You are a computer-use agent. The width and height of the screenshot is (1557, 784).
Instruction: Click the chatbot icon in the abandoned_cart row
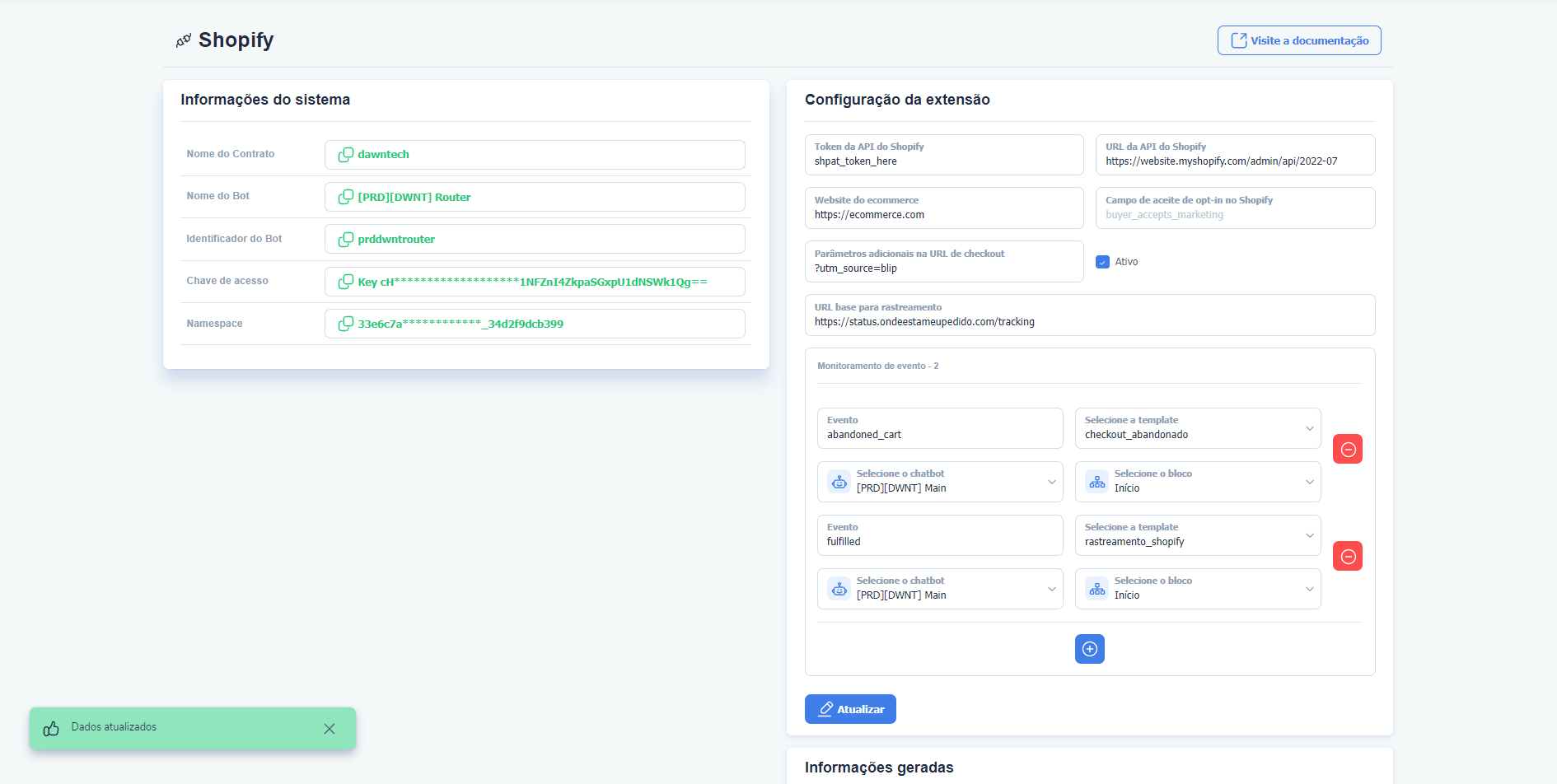click(839, 482)
